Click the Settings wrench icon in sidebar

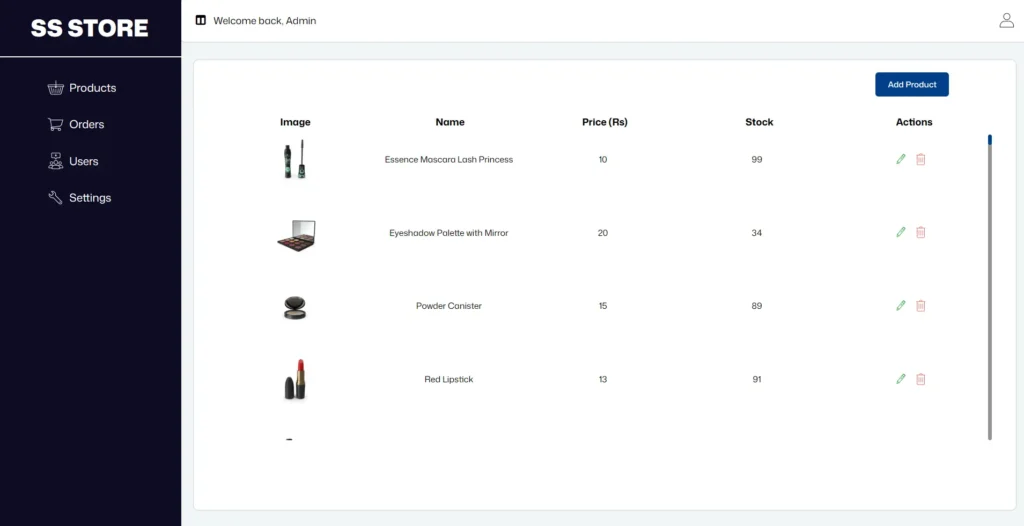point(56,197)
